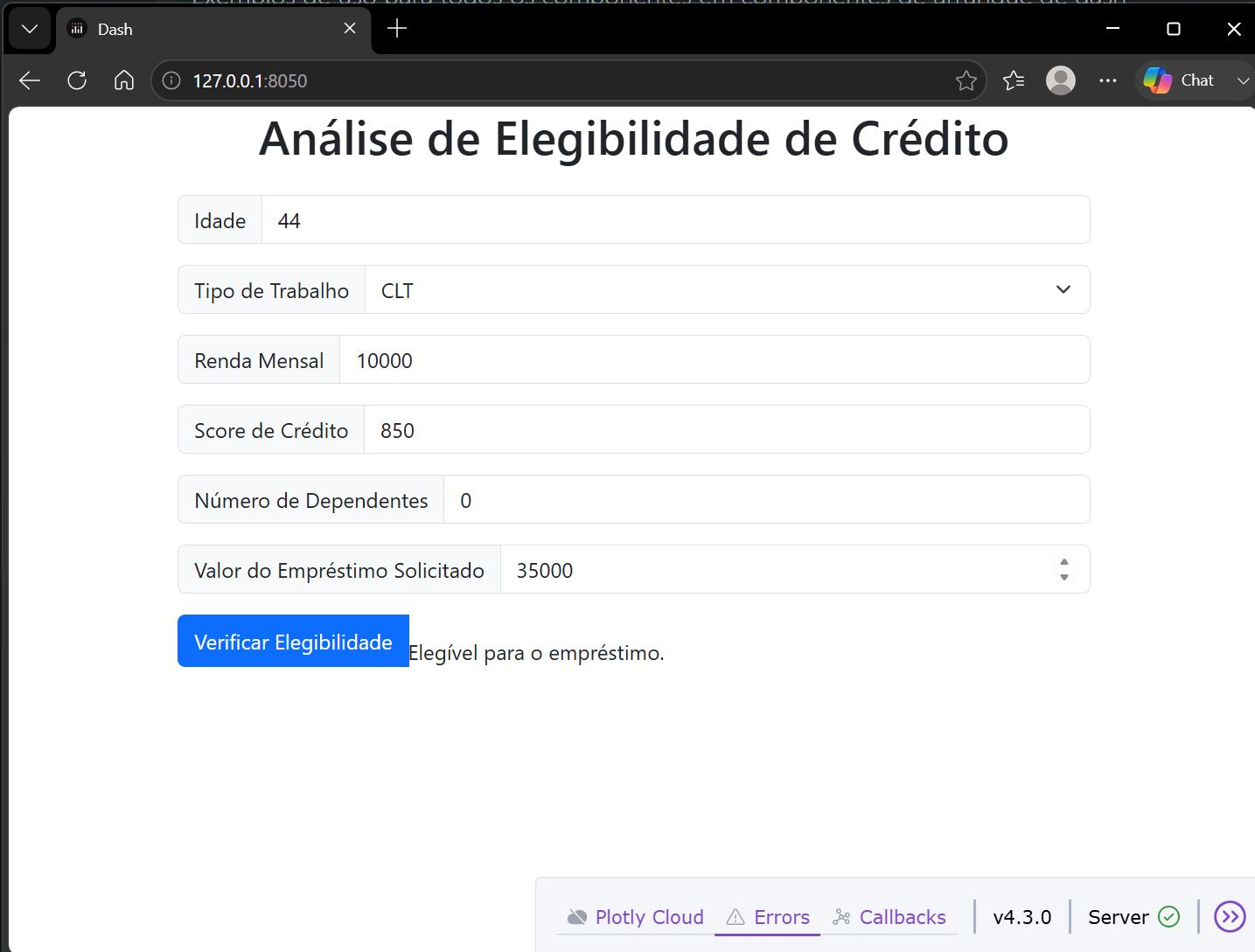Image resolution: width=1255 pixels, height=952 pixels.
Task: Decrease loan value with down stepper arrow
Action: pyautogui.click(x=1064, y=577)
